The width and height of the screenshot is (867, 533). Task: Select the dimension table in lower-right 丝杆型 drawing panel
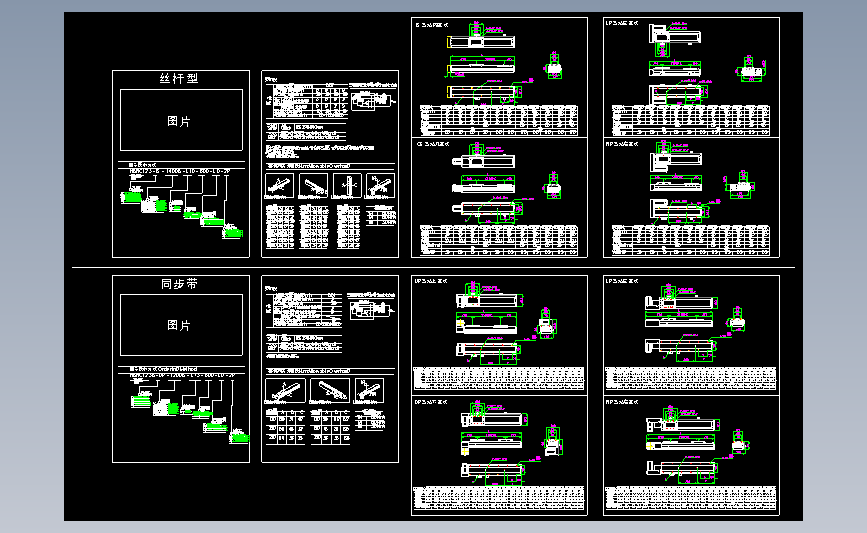coord(691,240)
